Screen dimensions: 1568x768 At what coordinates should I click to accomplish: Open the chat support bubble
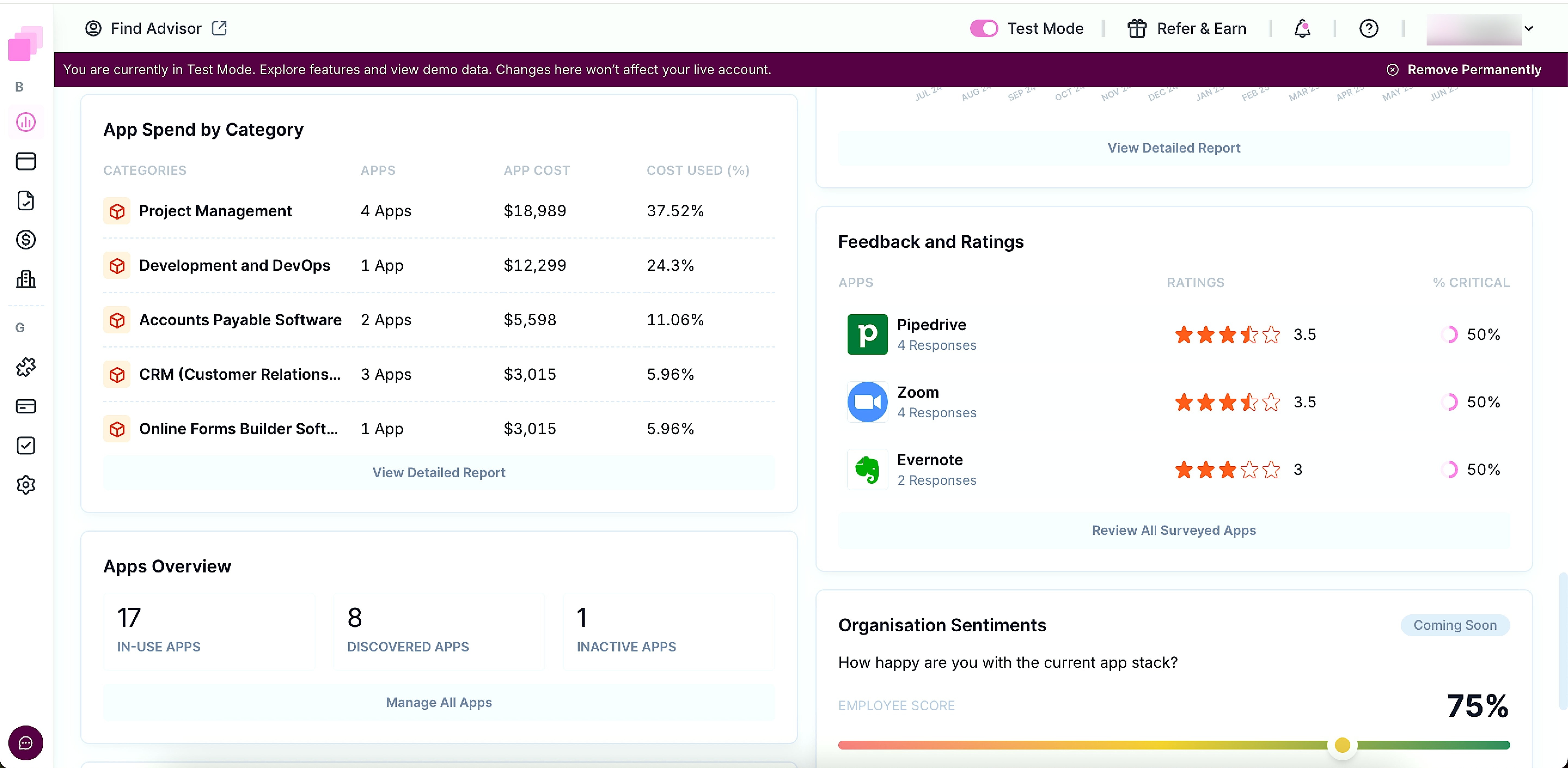click(x=26, y=742)
